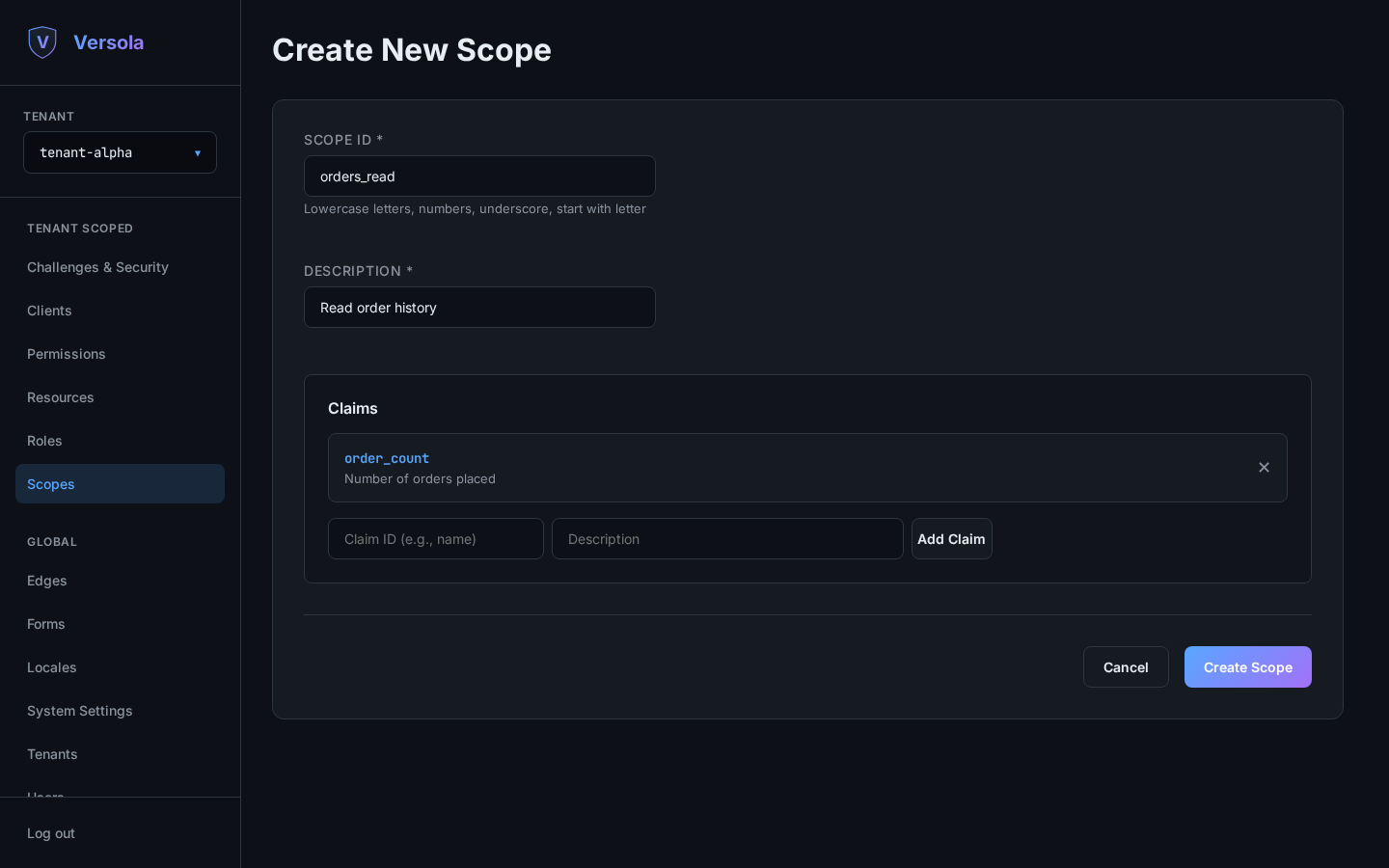
Task: Open Edges under Global
Action: (120, 581)
